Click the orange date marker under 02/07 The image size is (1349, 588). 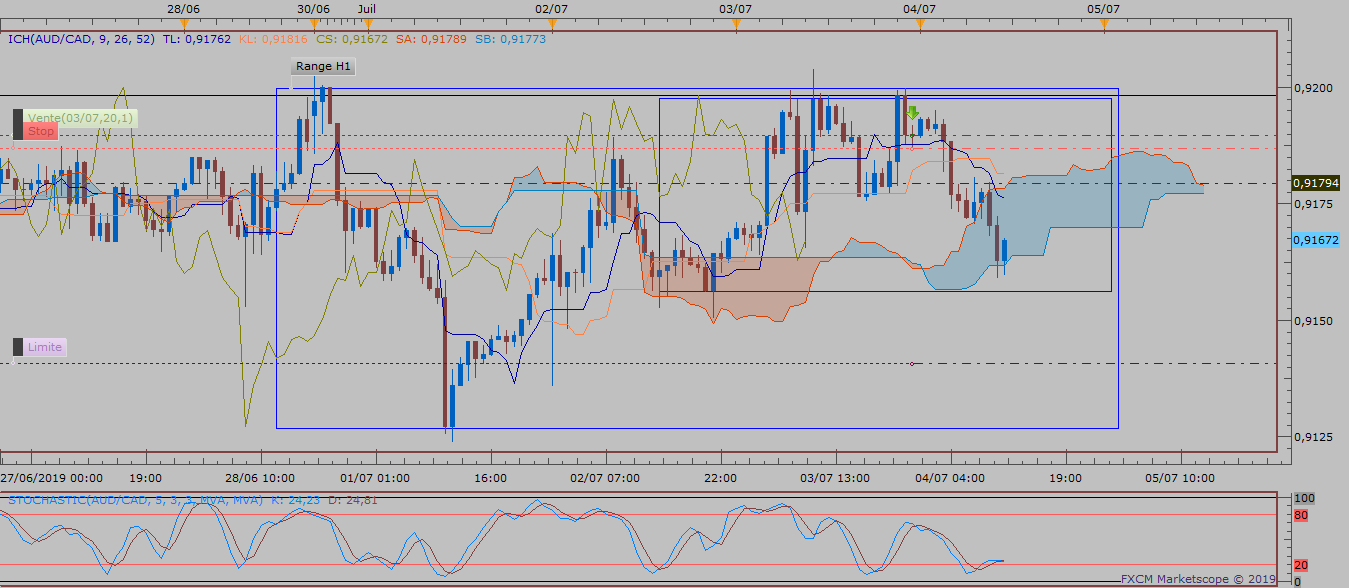[x=552, y=24]
